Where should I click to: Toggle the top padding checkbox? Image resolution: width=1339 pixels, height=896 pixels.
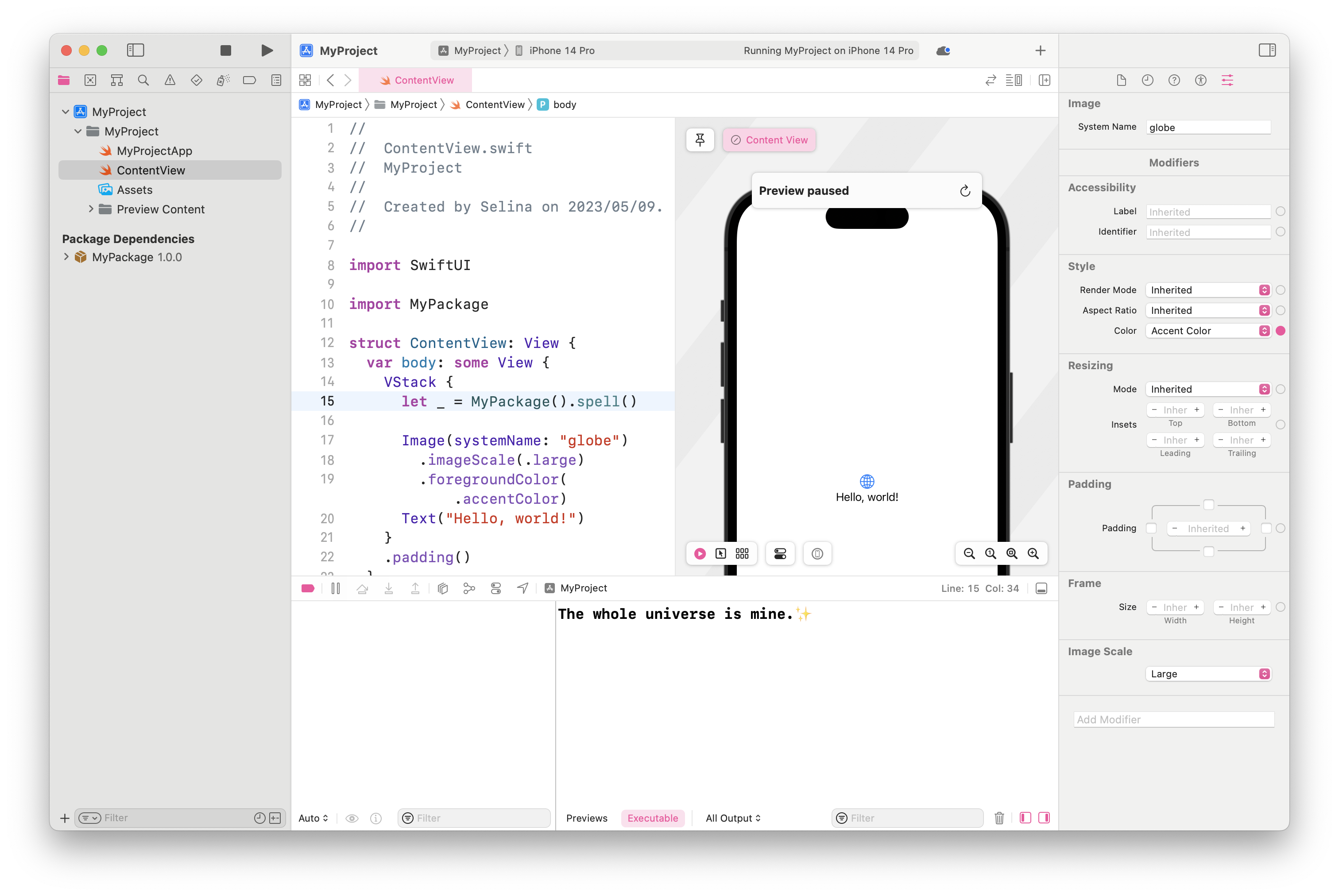click(x=1208, y=504)
